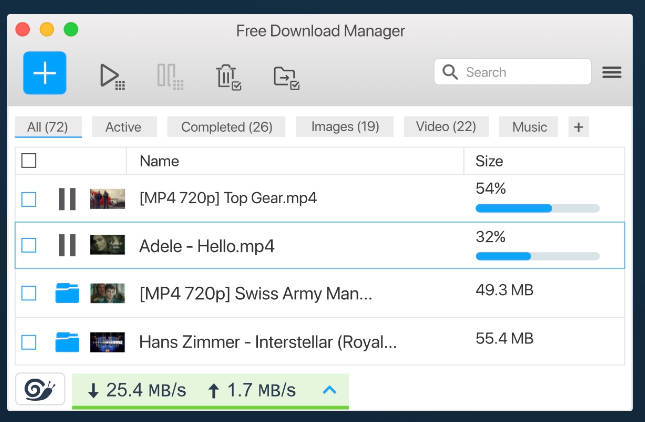Viewport: 645px width, 422px height.
Task: Select the Hans Zimmer - Interstellar name
Action: click(268, 342)
